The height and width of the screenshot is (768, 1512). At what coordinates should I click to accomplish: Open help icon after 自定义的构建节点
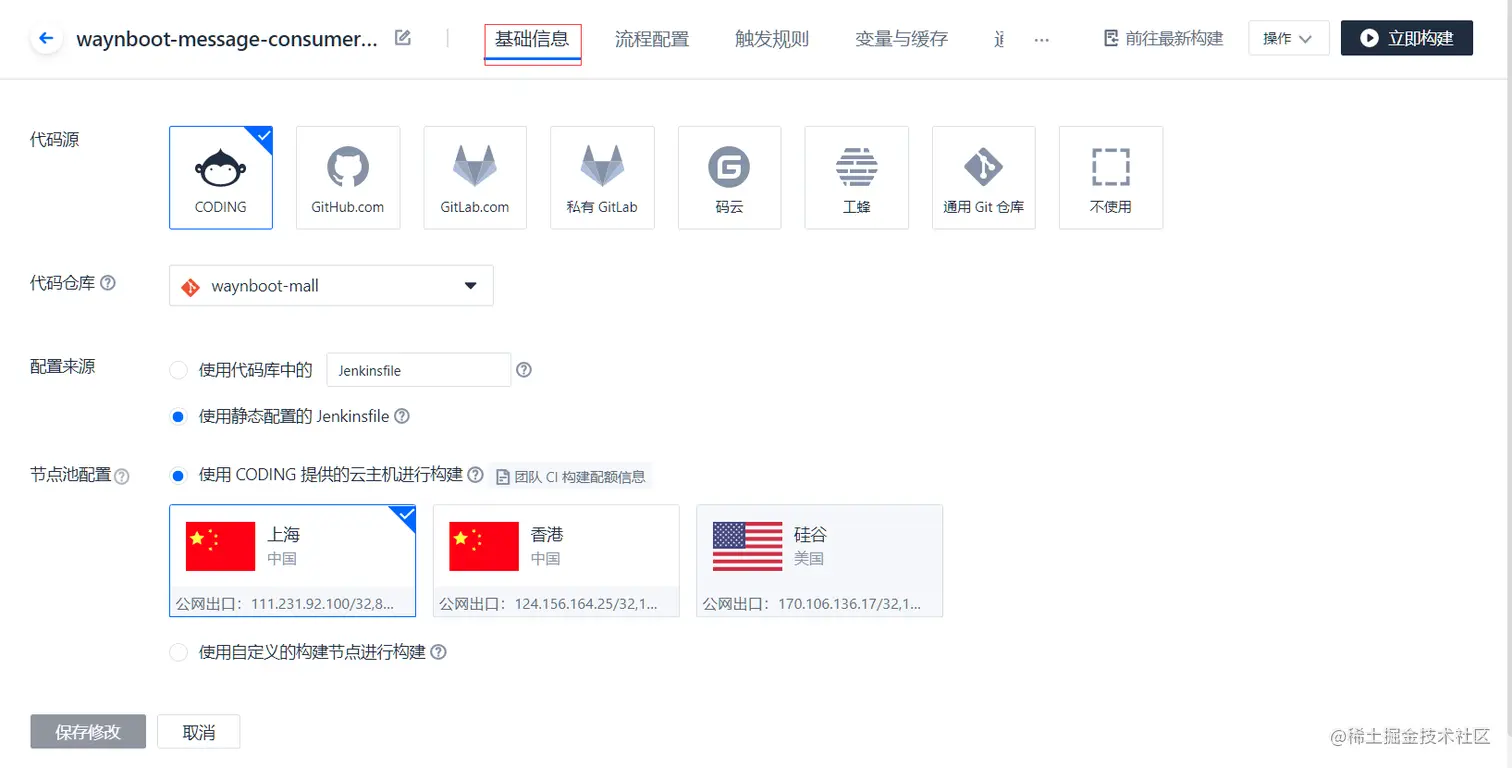pyautogui.click(x=438, y=652)
